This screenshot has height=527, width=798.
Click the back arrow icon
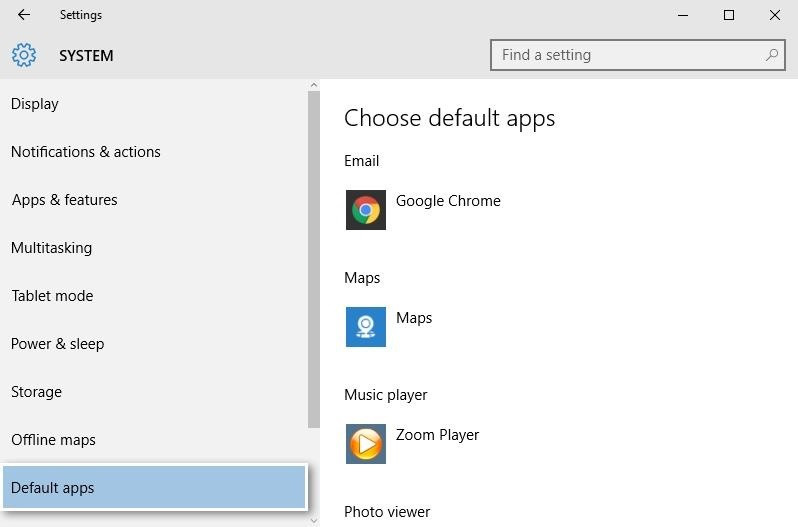(24, 15)
